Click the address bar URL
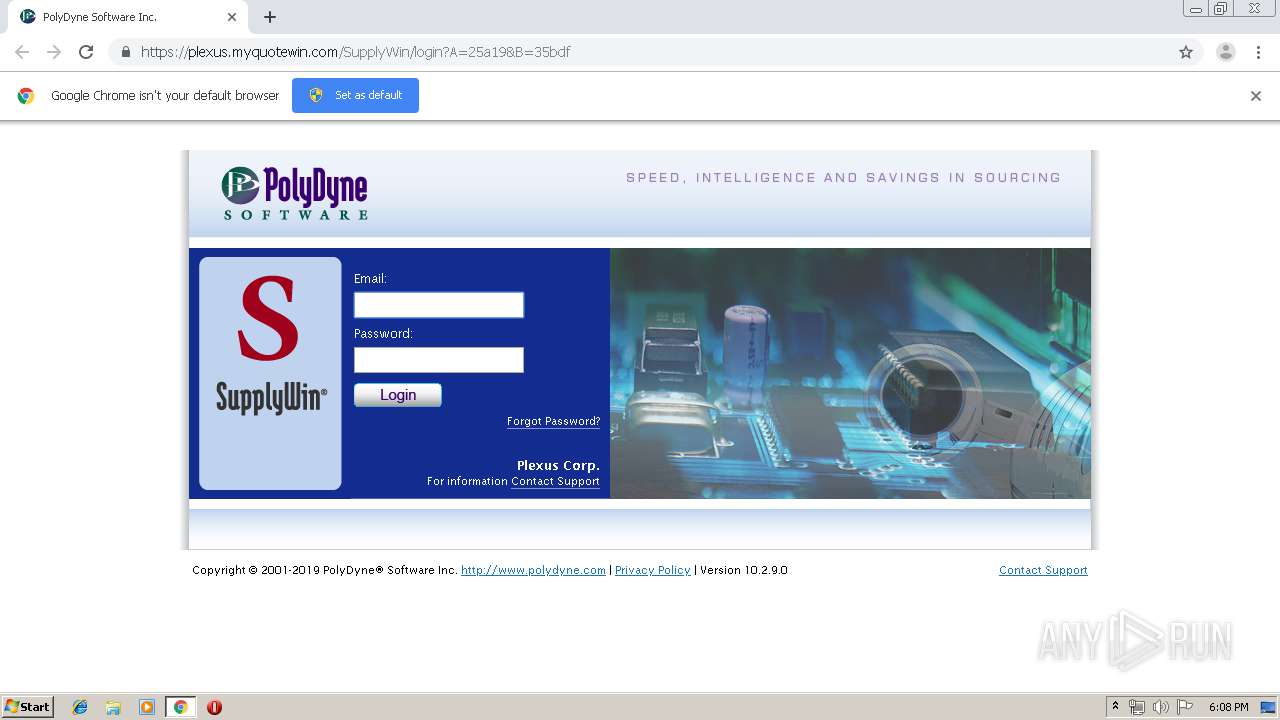Viewport: 1280px width, 720px height. click(x=355, y=52)
